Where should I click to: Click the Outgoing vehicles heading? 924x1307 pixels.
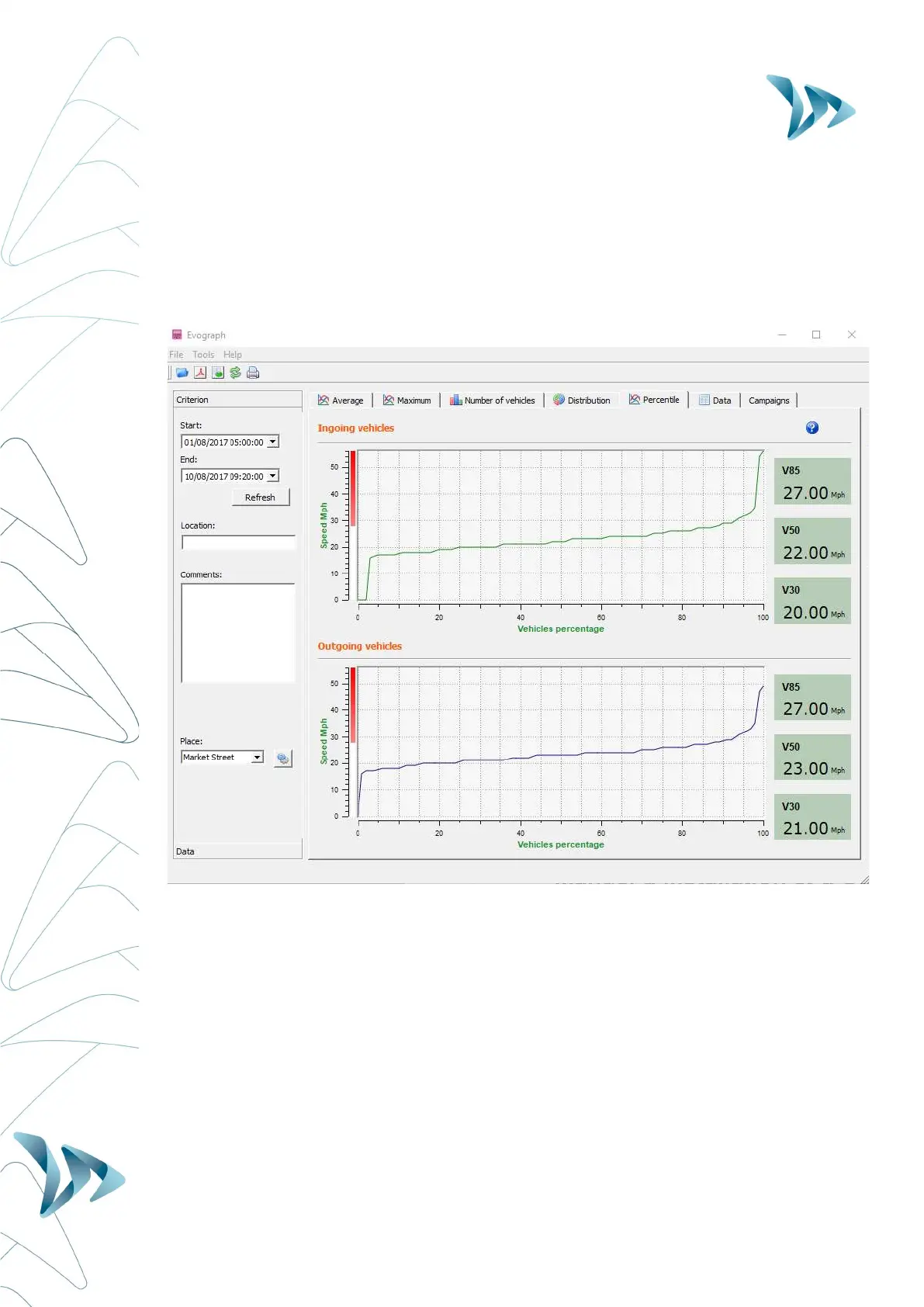(359, 646)
